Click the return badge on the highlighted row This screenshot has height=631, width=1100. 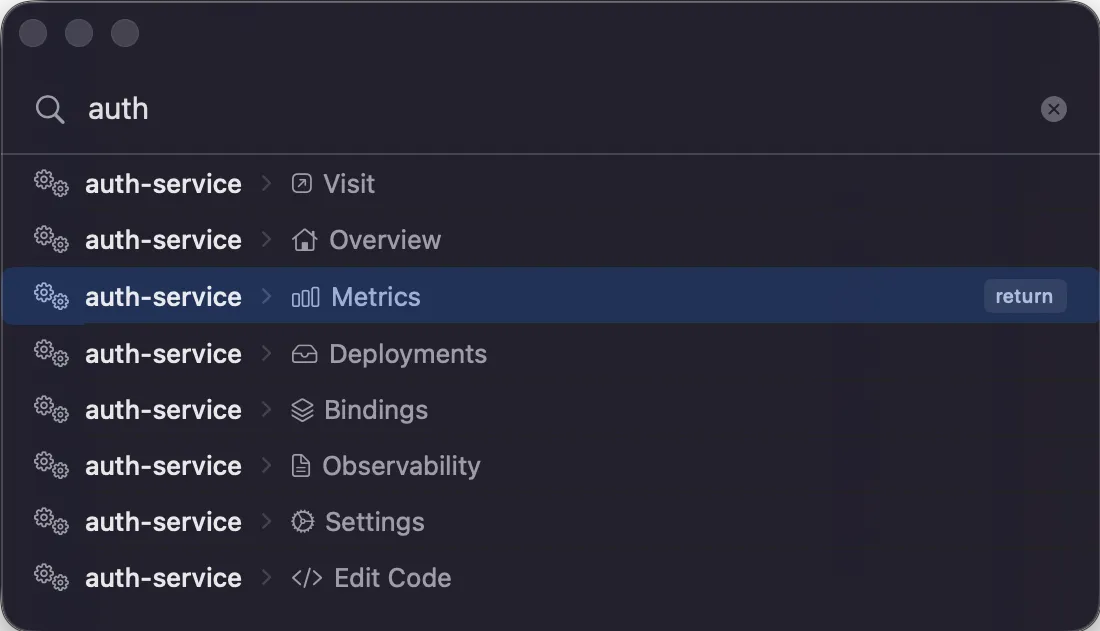point(1024,295)
